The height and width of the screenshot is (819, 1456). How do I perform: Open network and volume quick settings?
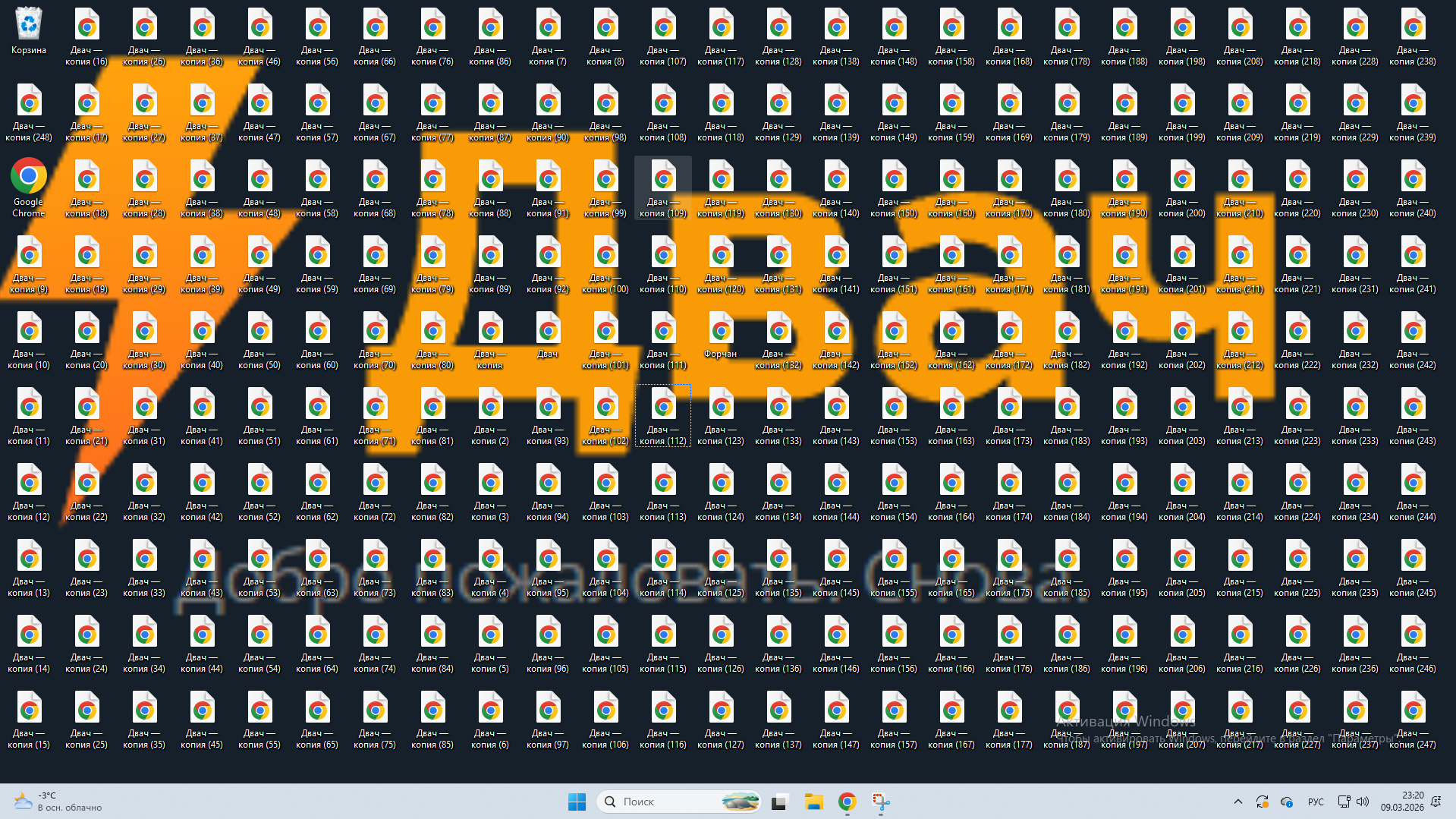pyautogui.click(x=1353, y=802)
